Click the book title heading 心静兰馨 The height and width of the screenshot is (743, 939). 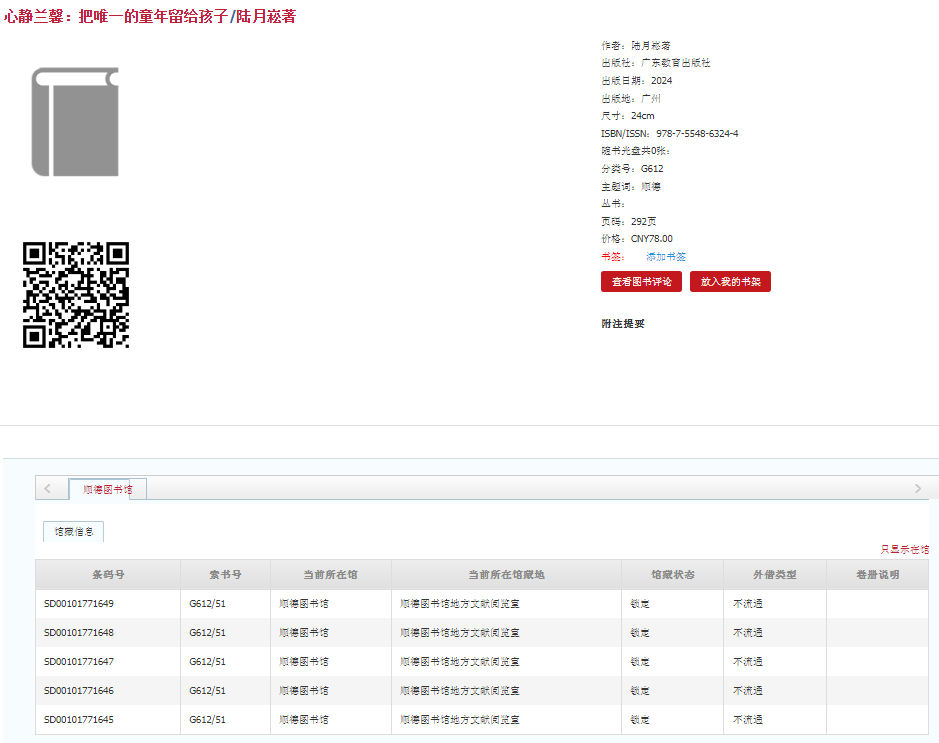click(150, 16)
